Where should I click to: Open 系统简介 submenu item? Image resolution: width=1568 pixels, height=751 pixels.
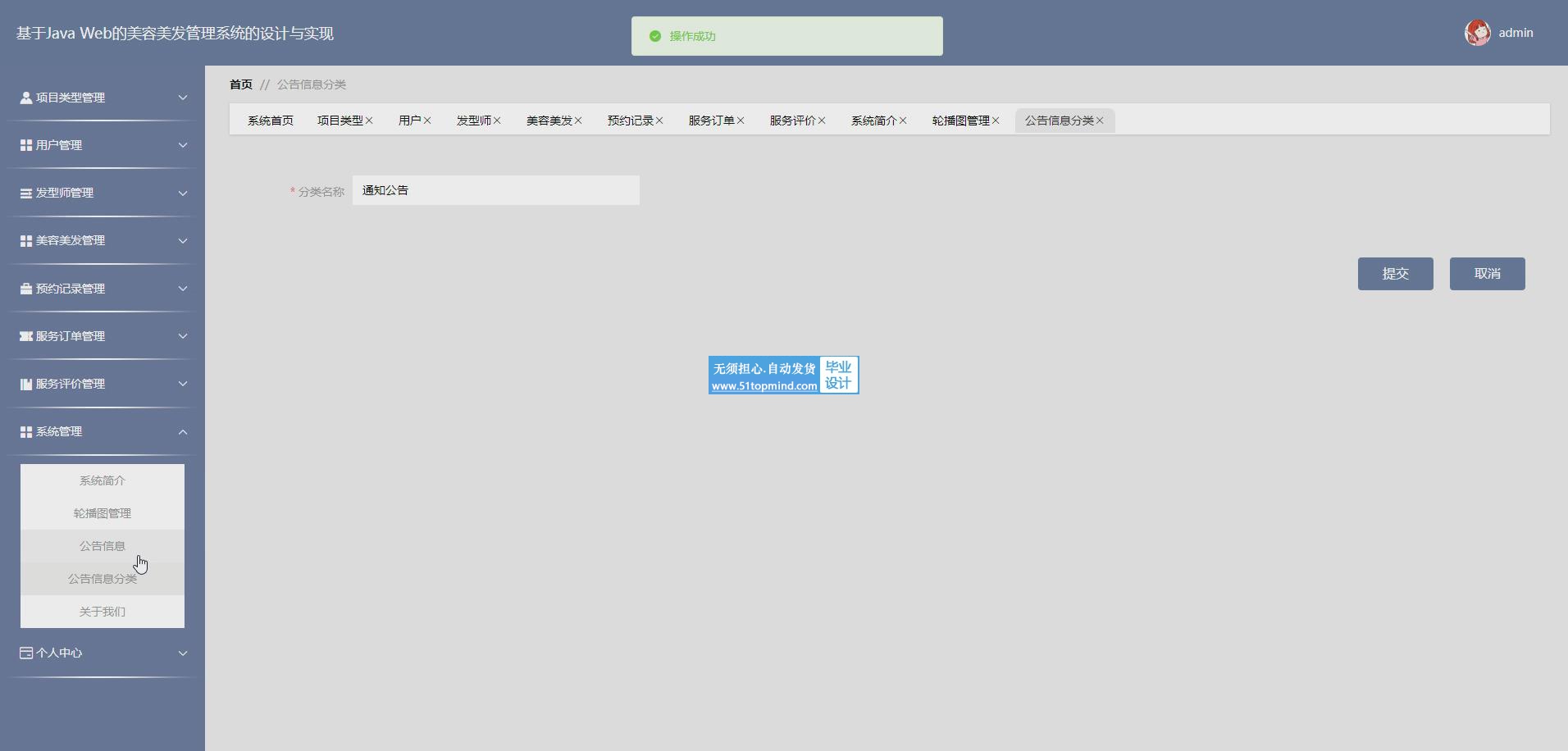point(103,480)
